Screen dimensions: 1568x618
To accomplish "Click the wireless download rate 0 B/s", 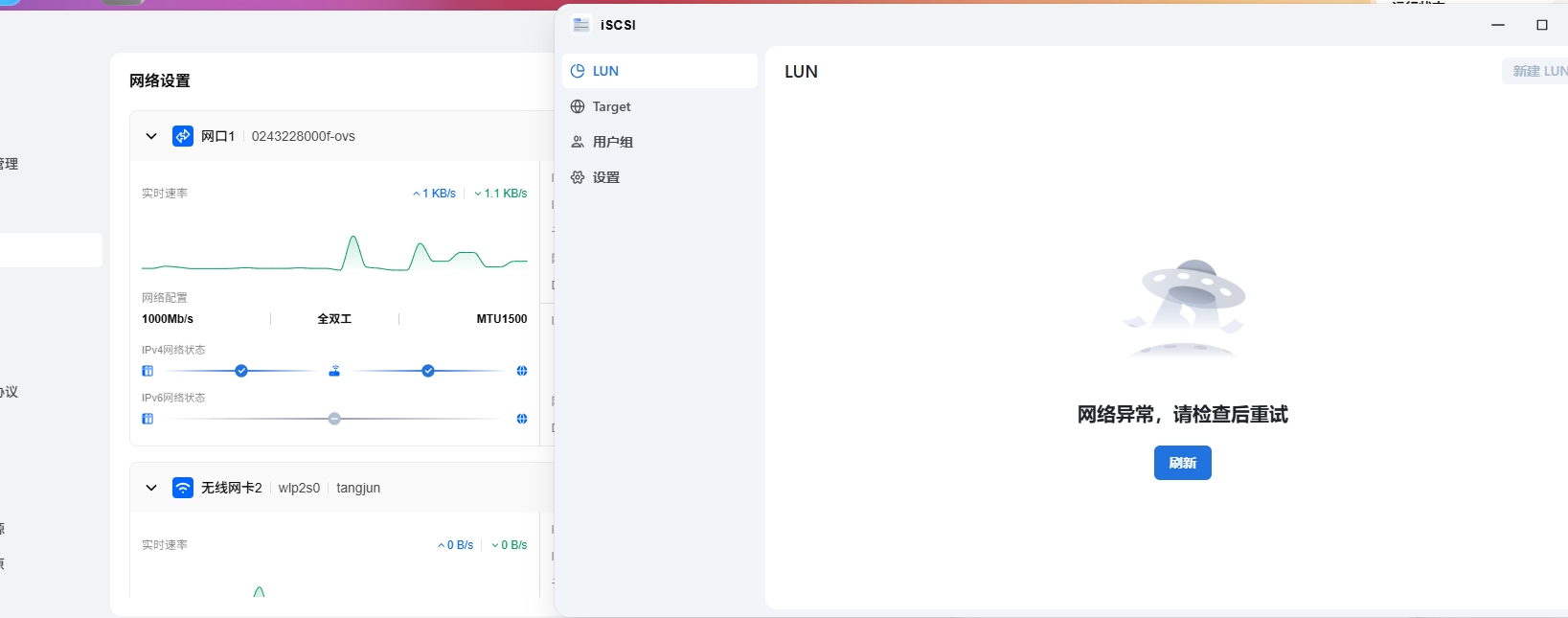I will pyautogui.click(x=510, y=545).
